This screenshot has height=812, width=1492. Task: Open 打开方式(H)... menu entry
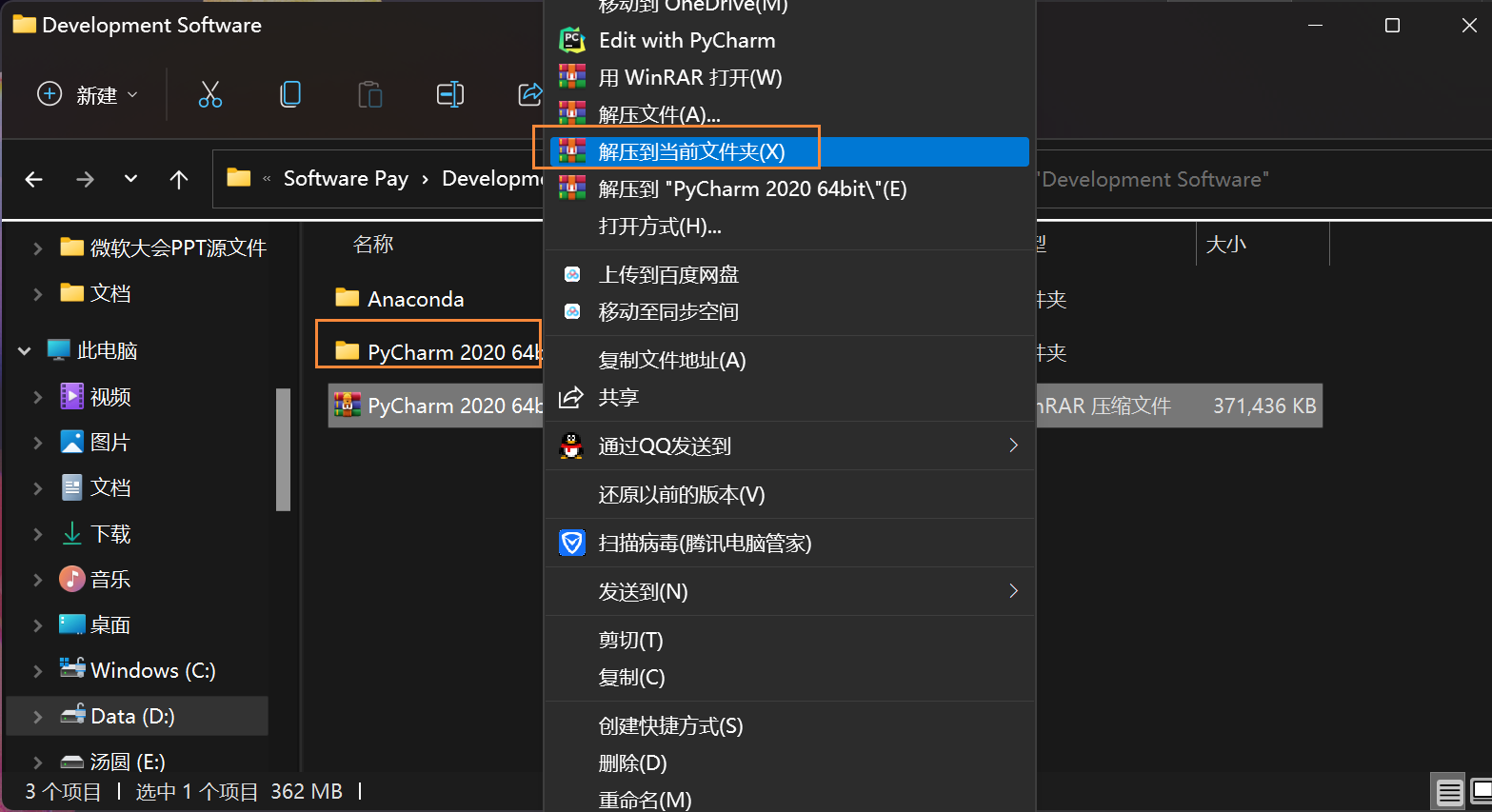pyautogui.click(x=789, y=226)
